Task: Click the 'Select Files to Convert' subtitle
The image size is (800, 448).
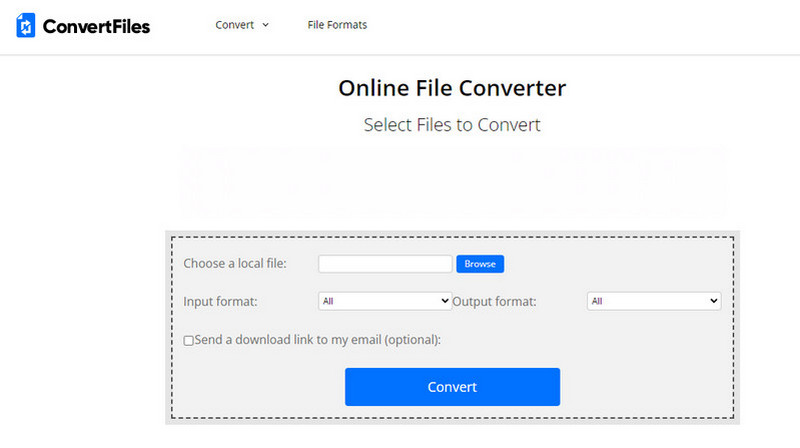Action: [x=452, y=125]
